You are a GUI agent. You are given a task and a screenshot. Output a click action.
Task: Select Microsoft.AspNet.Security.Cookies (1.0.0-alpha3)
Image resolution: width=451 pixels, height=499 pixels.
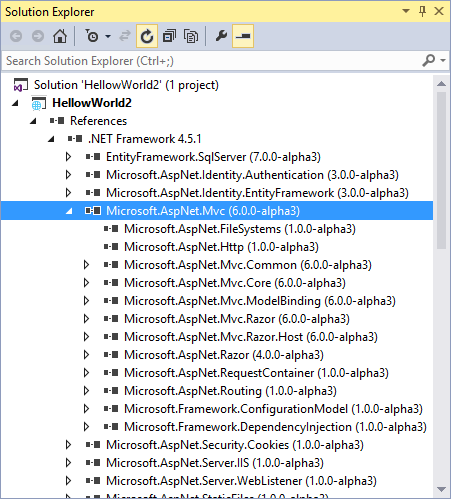pyautogui.click(x=235, y=445)
